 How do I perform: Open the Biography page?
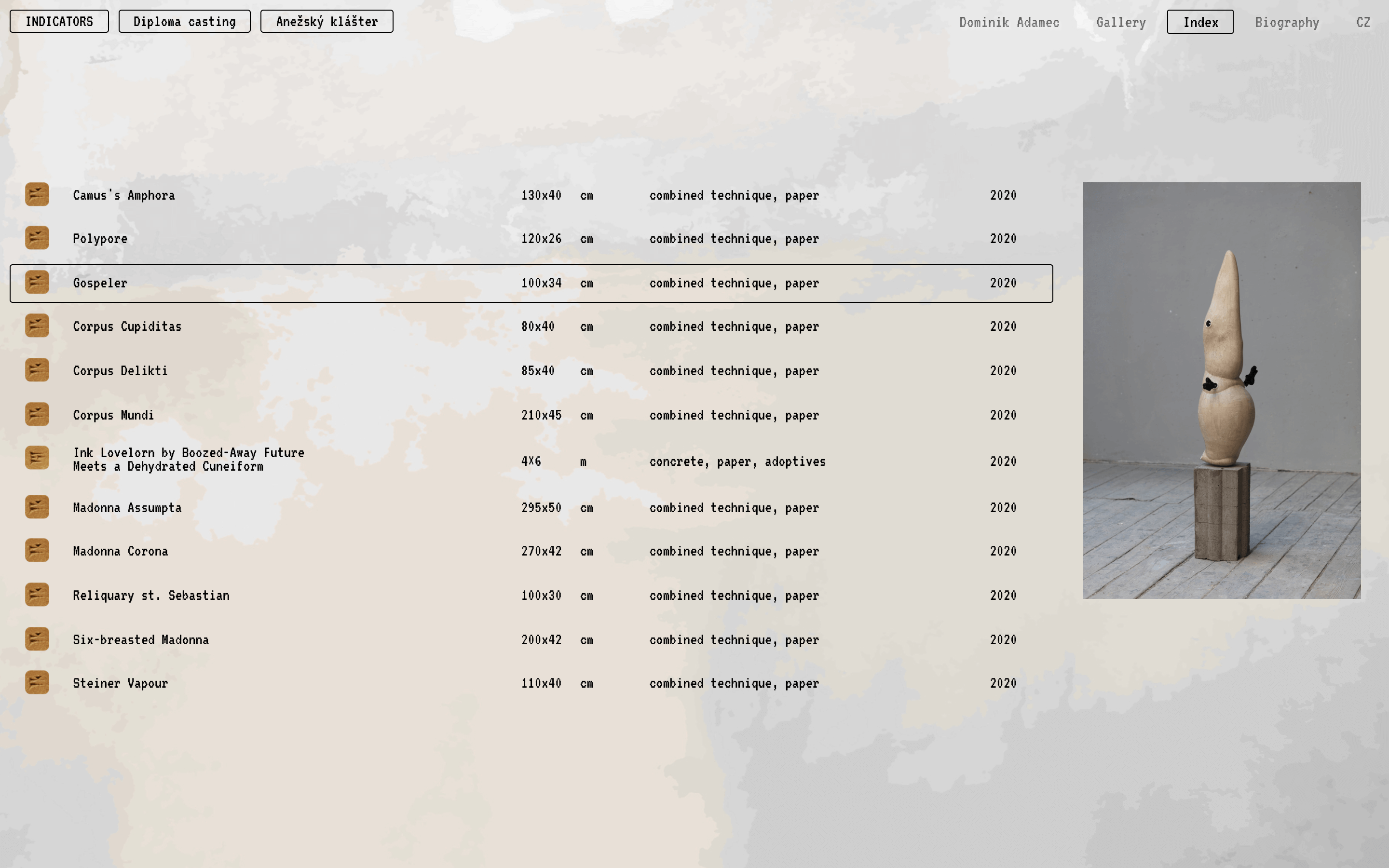click(1287, 22)
